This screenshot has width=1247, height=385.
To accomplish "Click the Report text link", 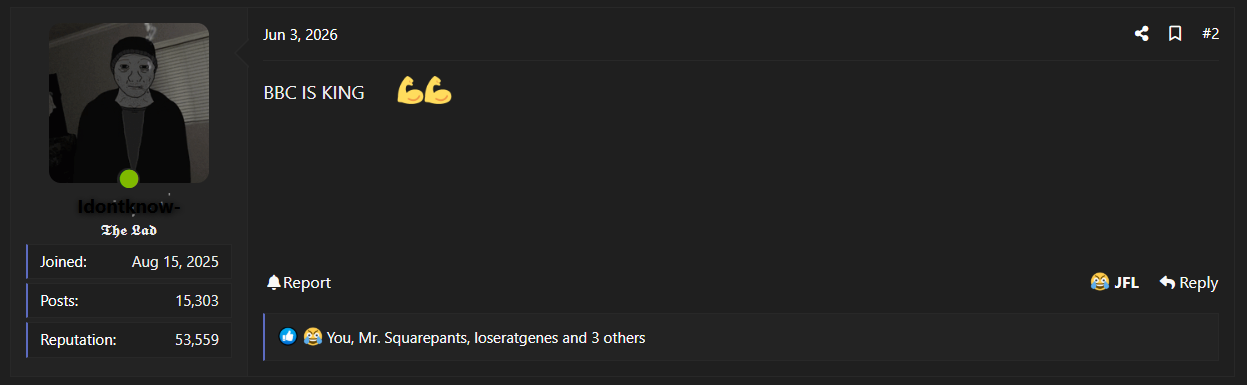I will point(307,283).
